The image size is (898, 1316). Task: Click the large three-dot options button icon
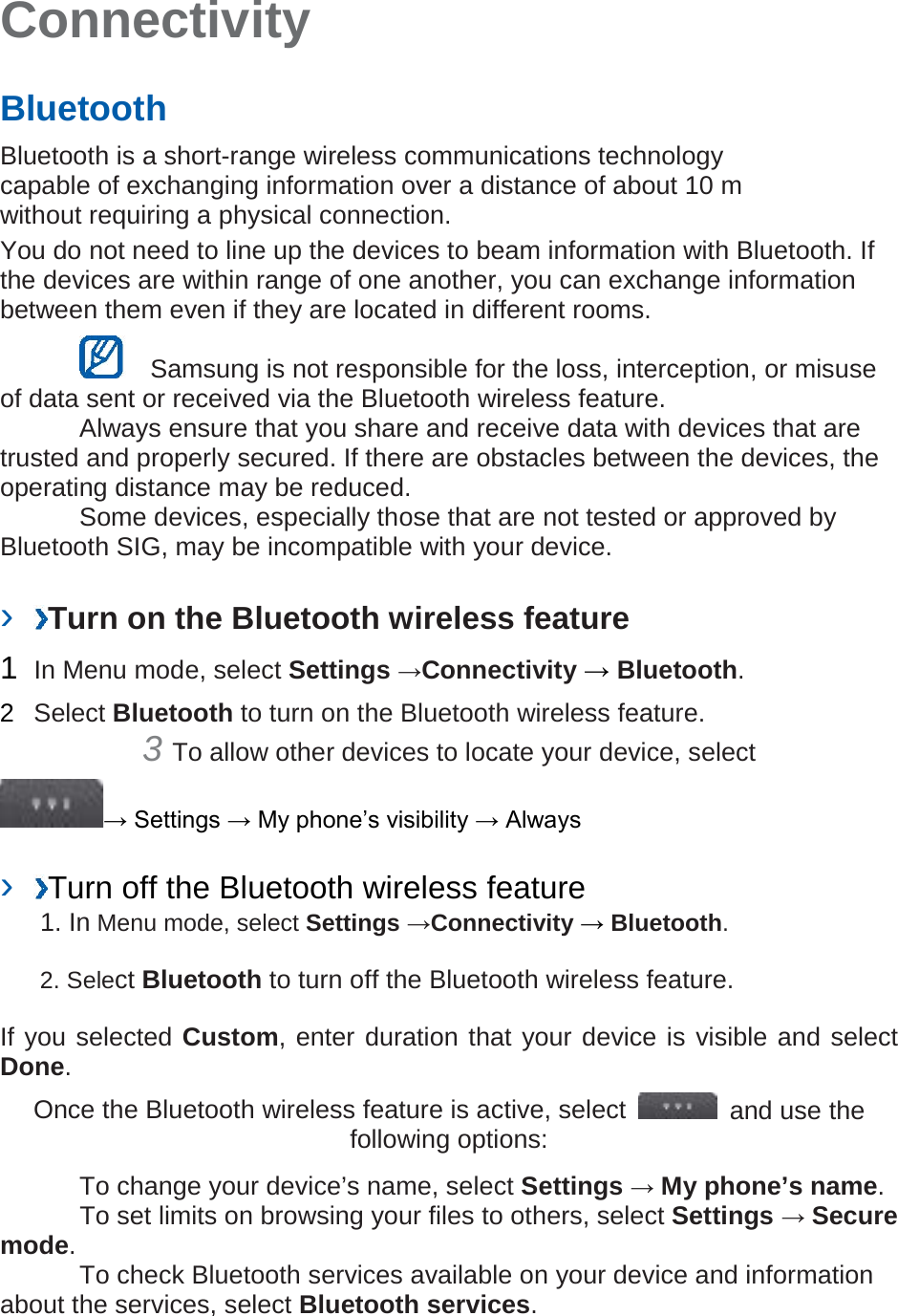[x=52, y=803]
